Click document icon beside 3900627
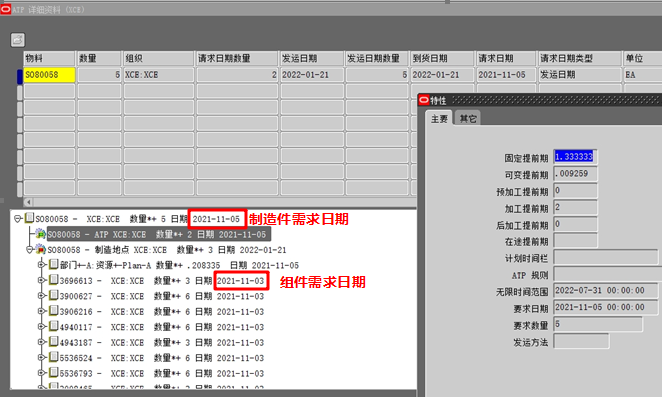Screen dimensions: 662x397 (54, 296)
